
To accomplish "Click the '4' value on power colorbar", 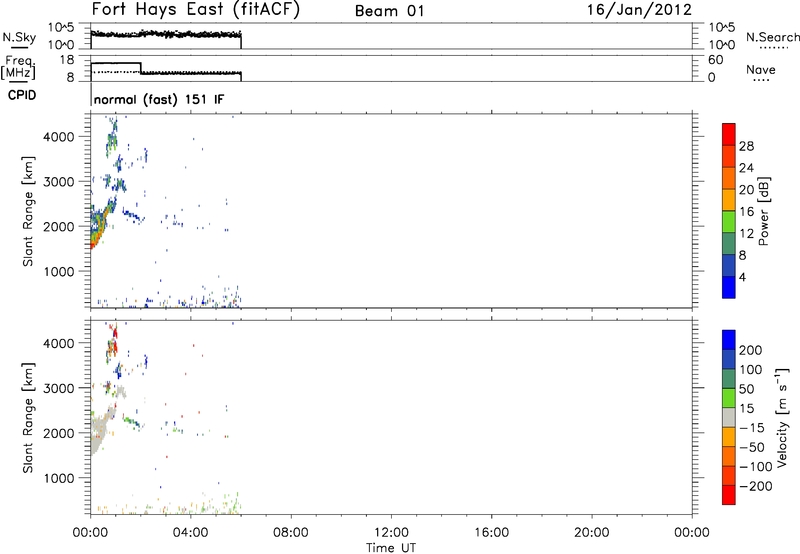I will pyautogui.click(x=743, y=277).
